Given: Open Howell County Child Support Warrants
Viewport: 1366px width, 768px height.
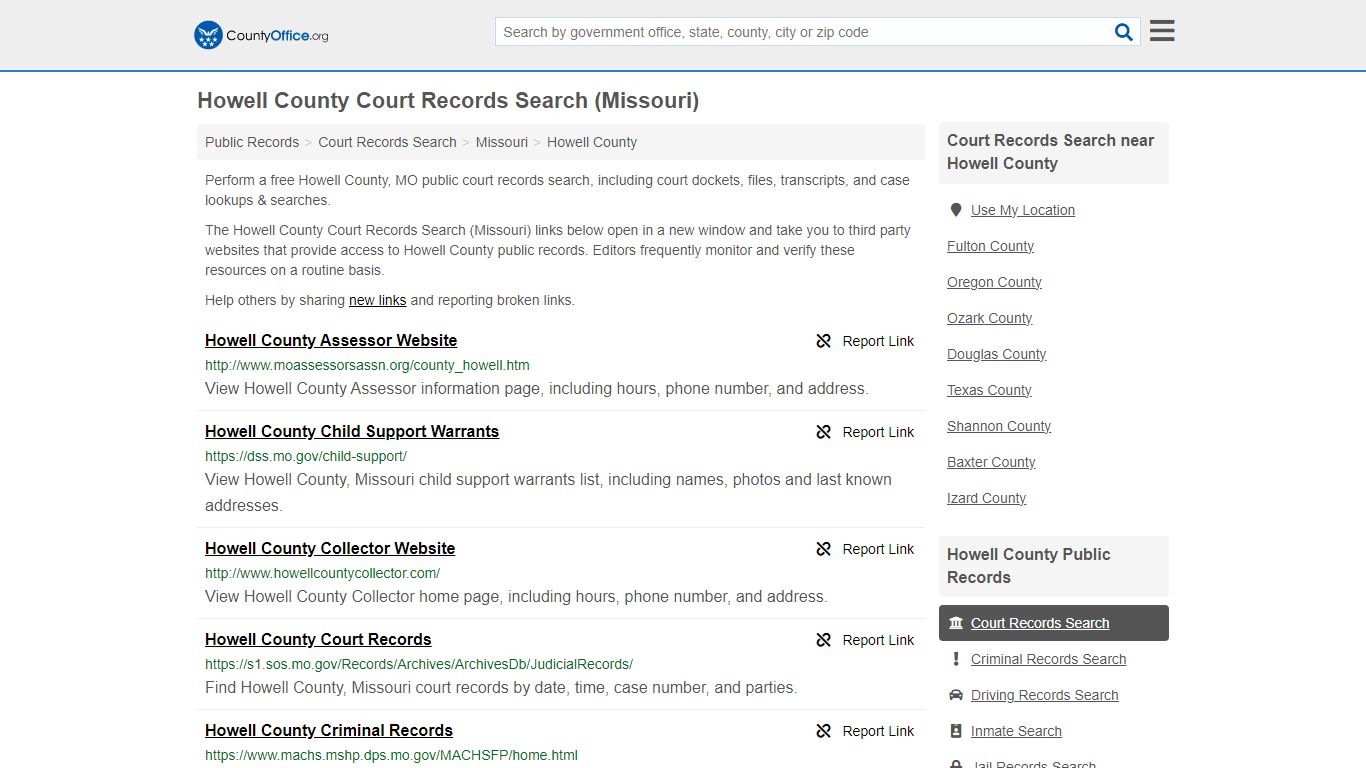Looking at the screenshot, I should 352,432.
